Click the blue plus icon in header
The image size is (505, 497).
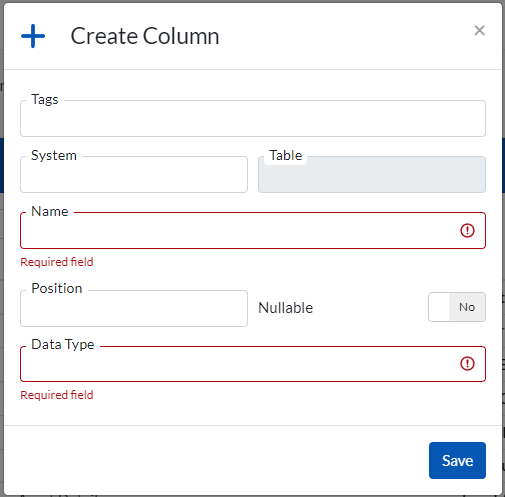tap(33, 36)
